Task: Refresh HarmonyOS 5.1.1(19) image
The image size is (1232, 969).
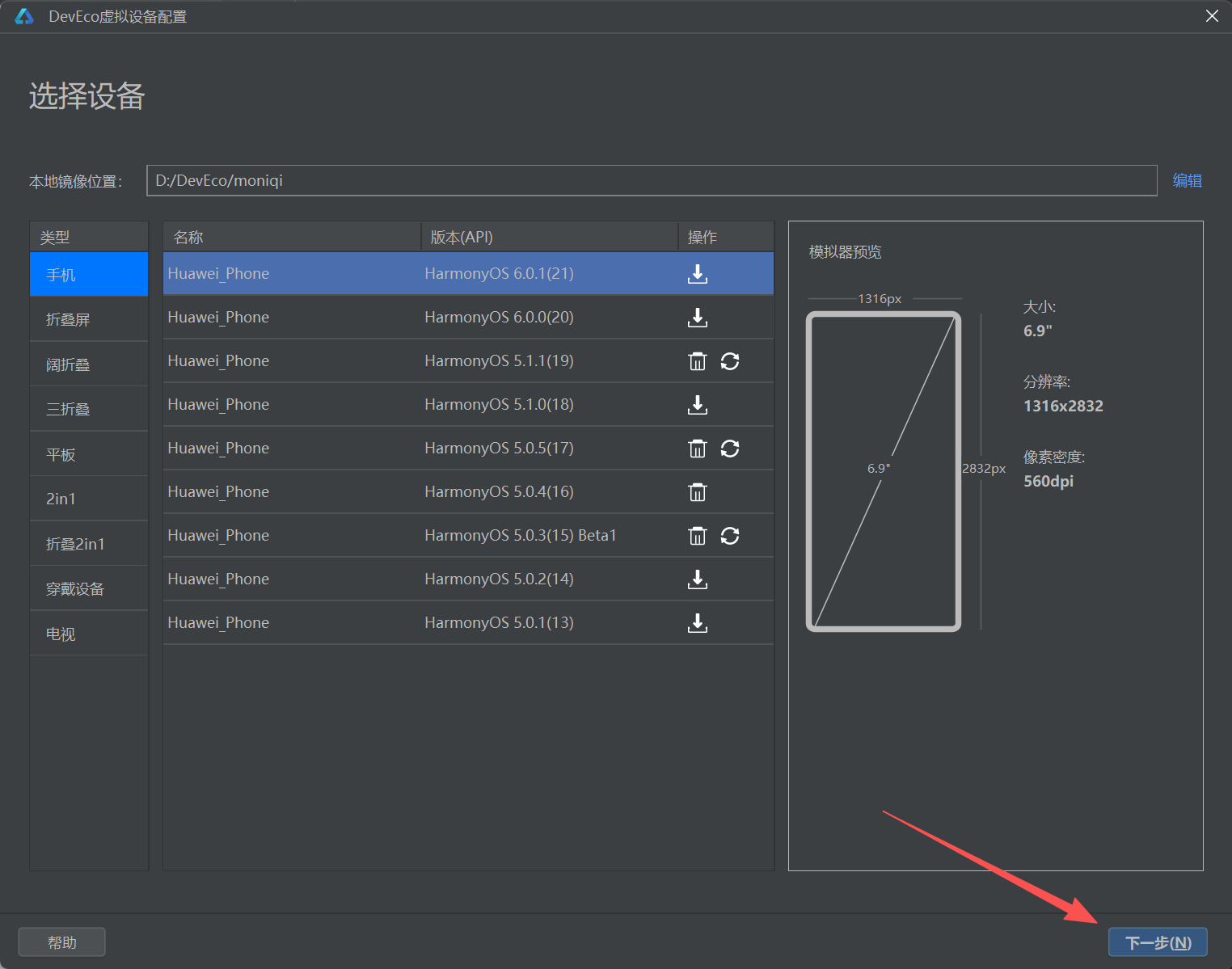Action: 730,361
